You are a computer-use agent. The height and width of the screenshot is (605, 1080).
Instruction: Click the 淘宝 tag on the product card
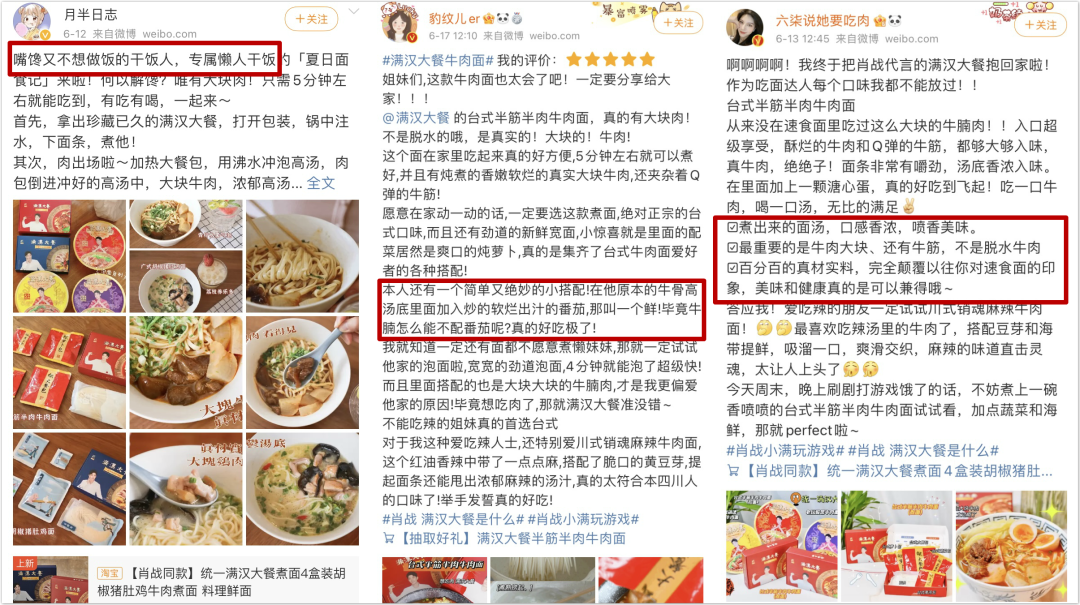click(110, 573)
